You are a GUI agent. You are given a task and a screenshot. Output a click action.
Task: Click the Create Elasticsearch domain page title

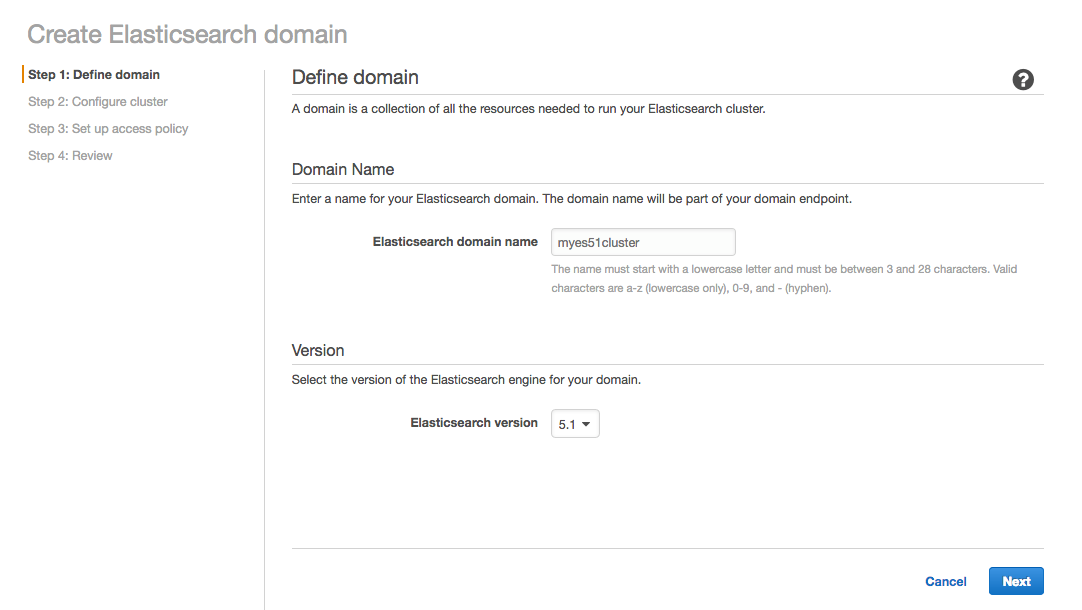186,34
